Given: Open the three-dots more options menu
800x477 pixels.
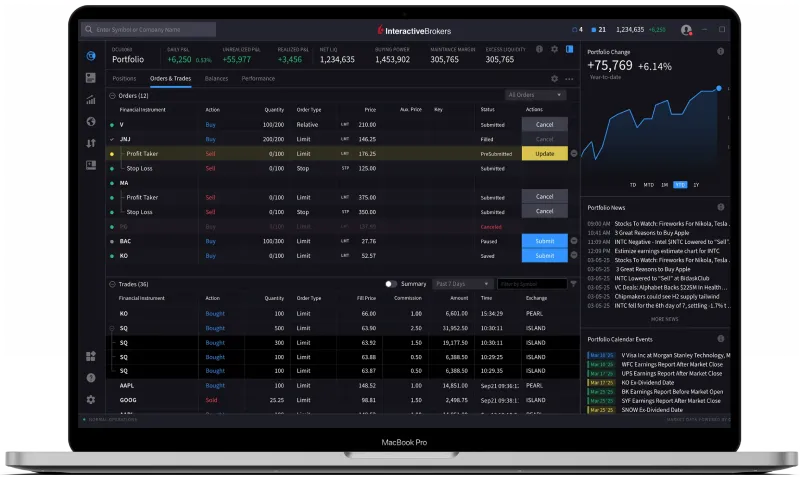Looking at the screenshot, I should pyautogui.click(x=569, y=79).
